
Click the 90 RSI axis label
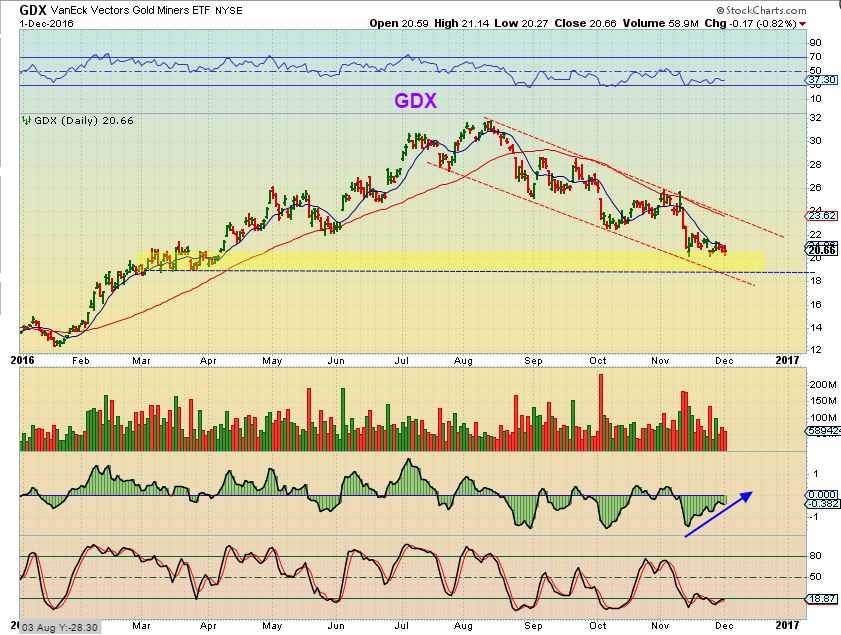[x=815, y=43]
